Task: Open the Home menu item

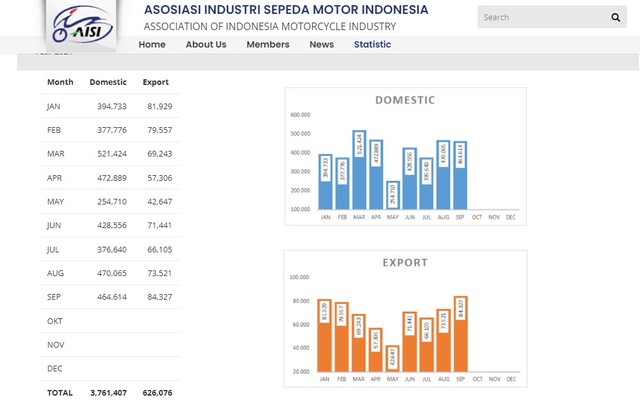Action: point(152,45)
